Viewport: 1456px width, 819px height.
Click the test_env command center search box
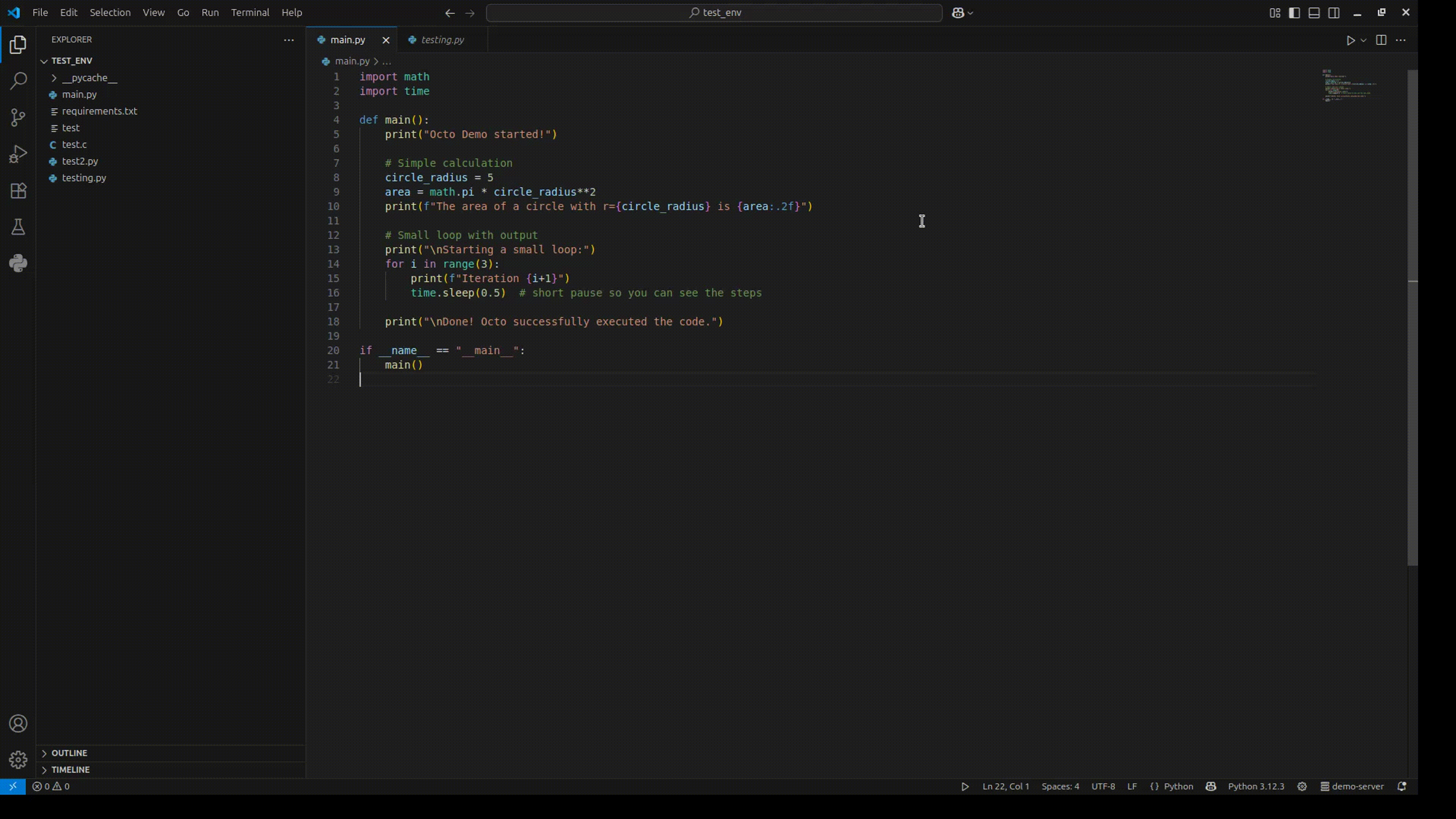[x=714, y=13]
